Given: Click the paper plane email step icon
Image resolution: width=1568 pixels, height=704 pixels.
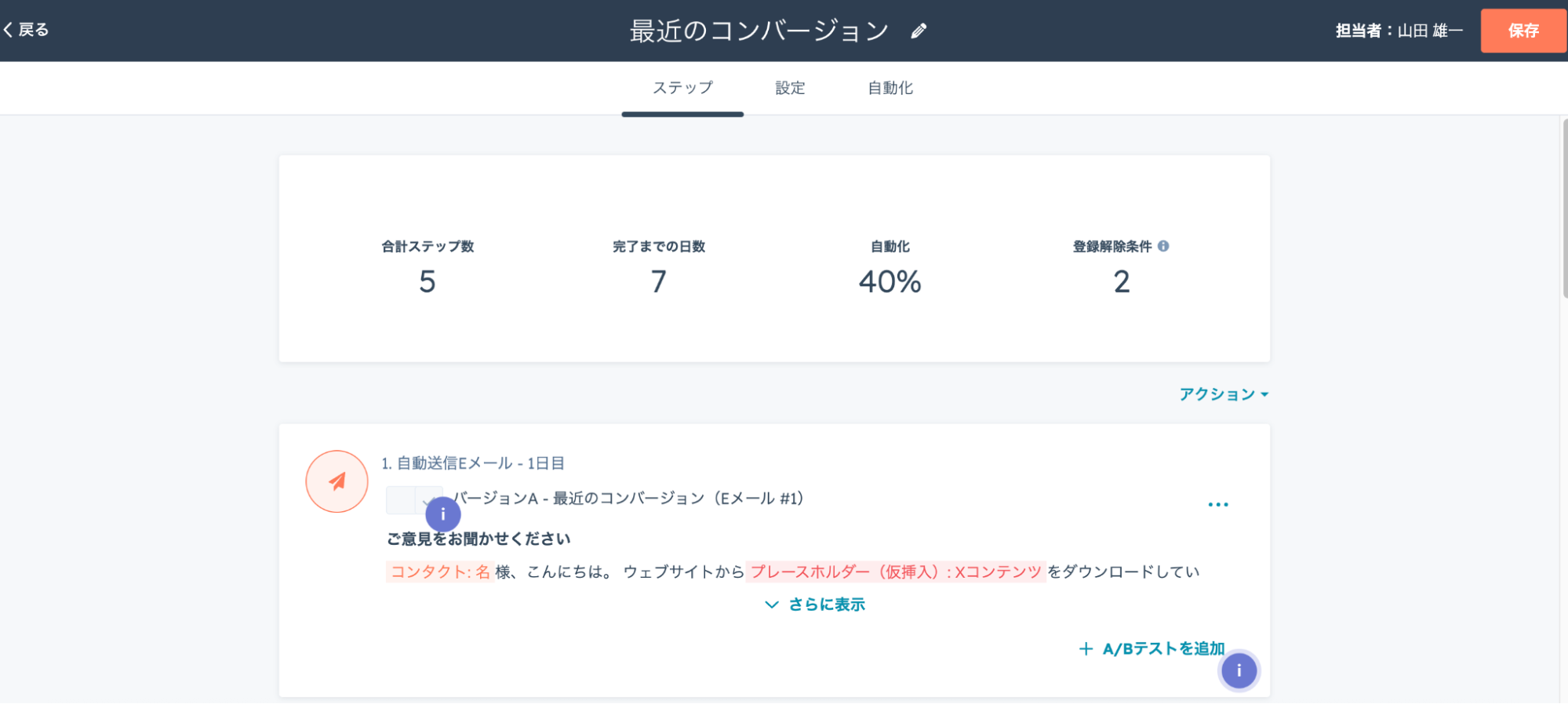Looking at the screenshot, I should 337,481.
